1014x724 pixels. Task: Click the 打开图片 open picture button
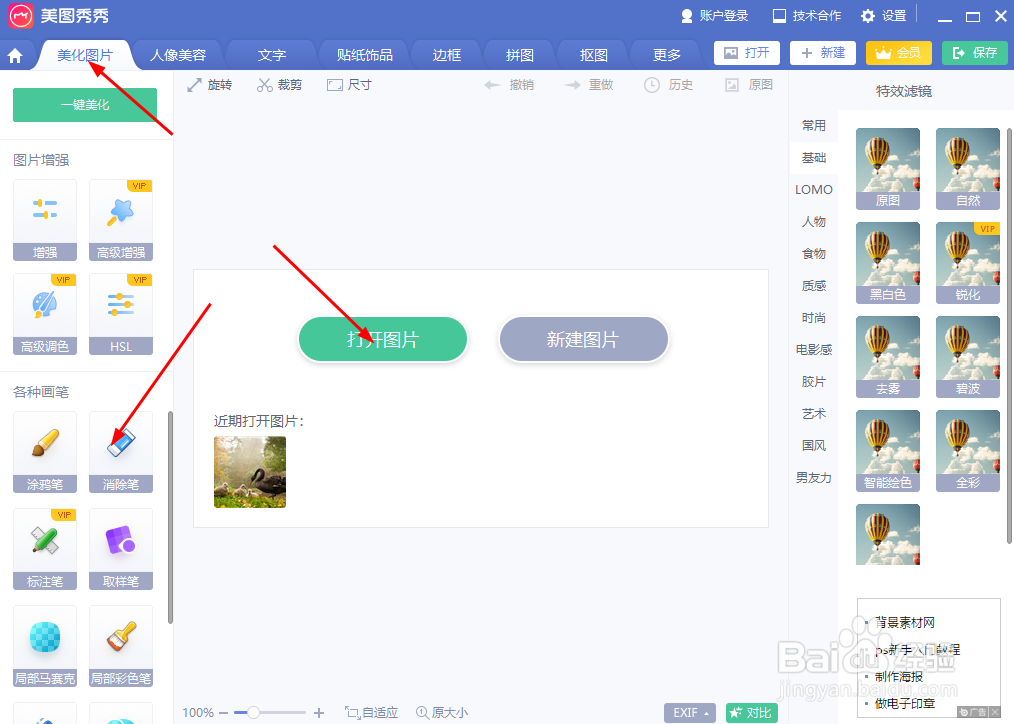click(383, 339)
